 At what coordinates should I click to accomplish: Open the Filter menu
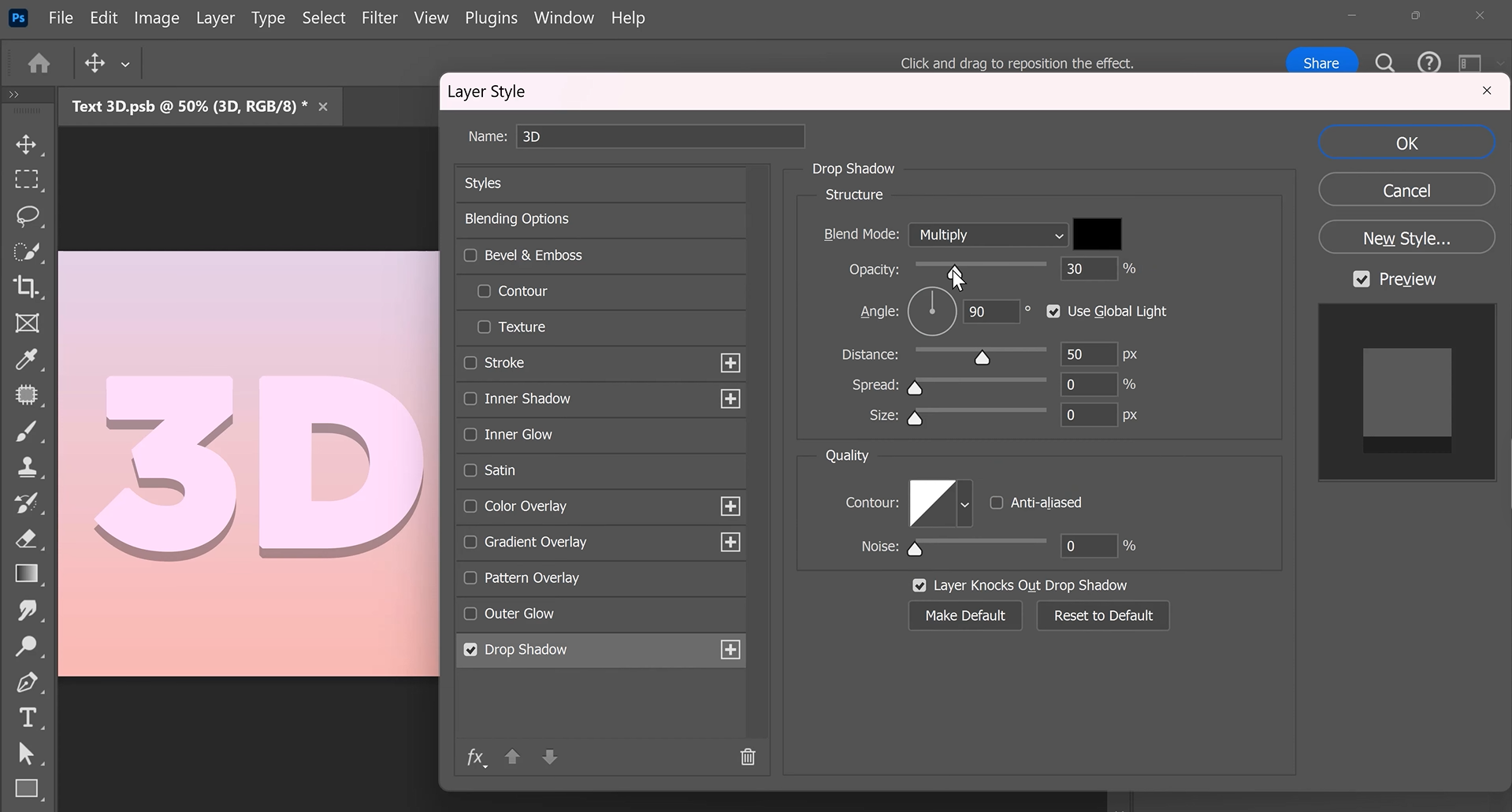tap(379, 17)
